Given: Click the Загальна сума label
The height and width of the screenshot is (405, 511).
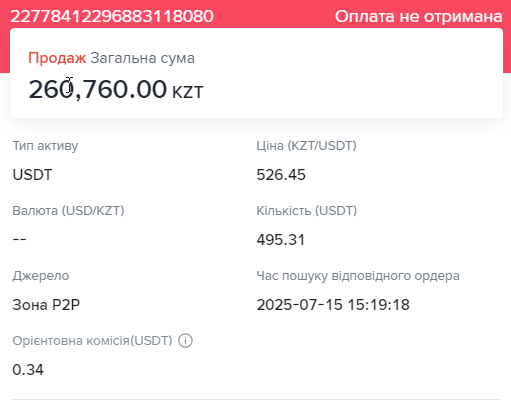Looking at the screenshot, I should pyautogui.click(x=142, y=58).
